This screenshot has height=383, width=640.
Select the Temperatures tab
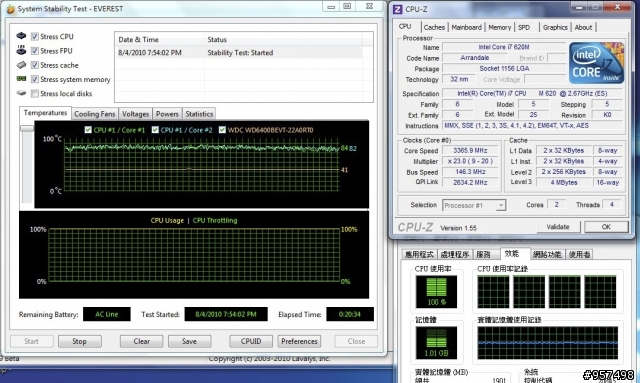(x=45, y=113)
